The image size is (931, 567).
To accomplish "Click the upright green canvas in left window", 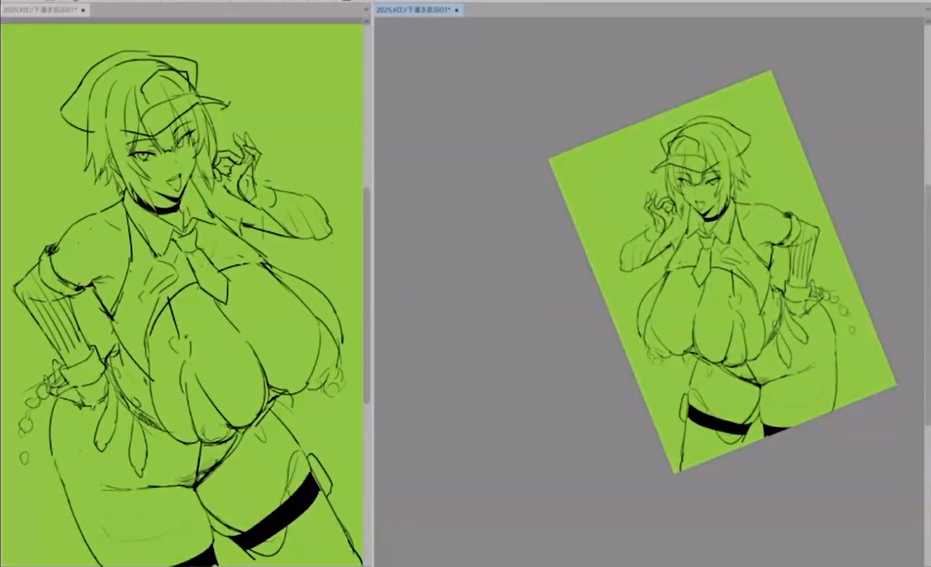I will [182, 295].
